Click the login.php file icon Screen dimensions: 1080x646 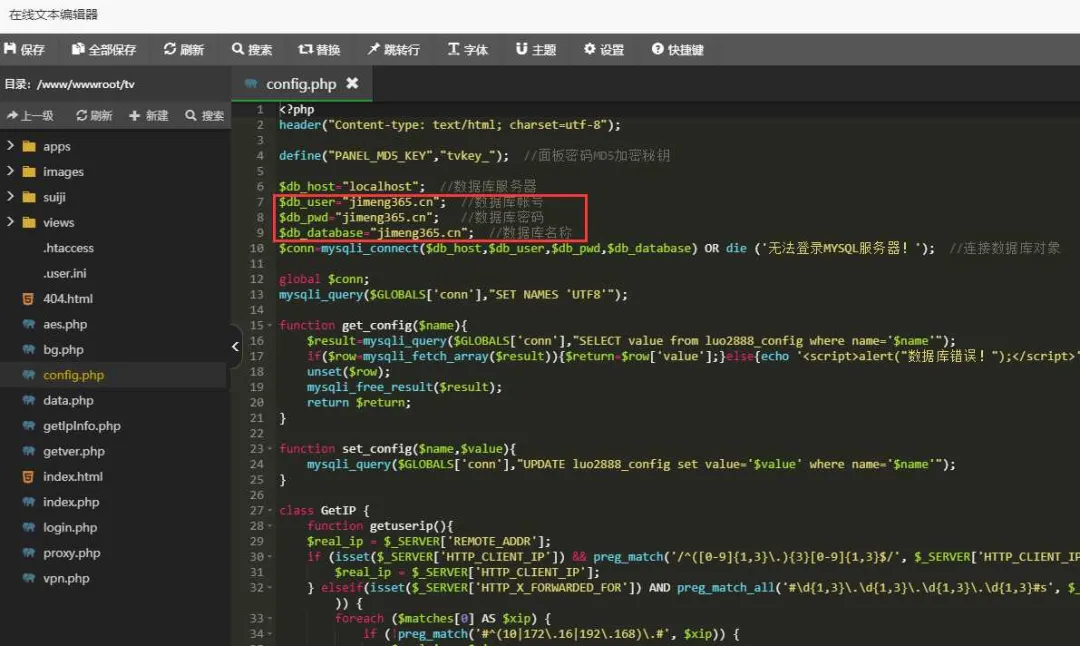28,528
